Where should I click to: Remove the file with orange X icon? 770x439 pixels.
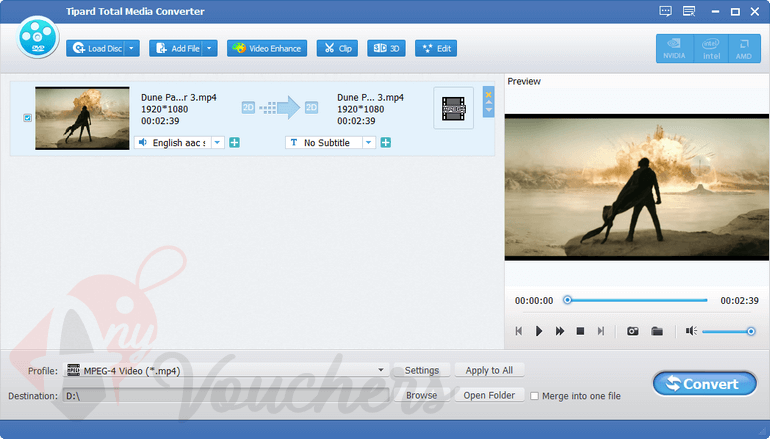pyautogui.click(x=489, y=95)
